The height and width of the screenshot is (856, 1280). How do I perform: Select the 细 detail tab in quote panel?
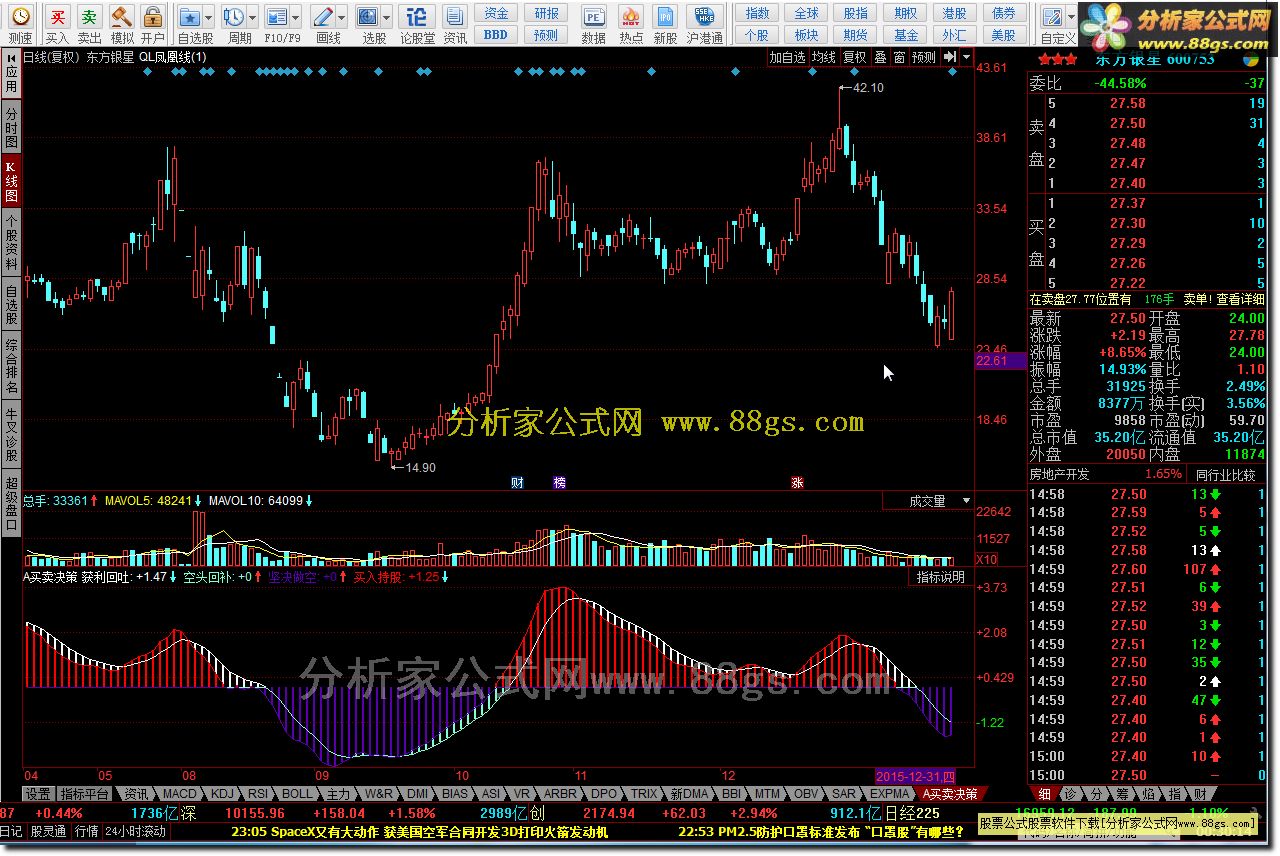click(1044, 794)
